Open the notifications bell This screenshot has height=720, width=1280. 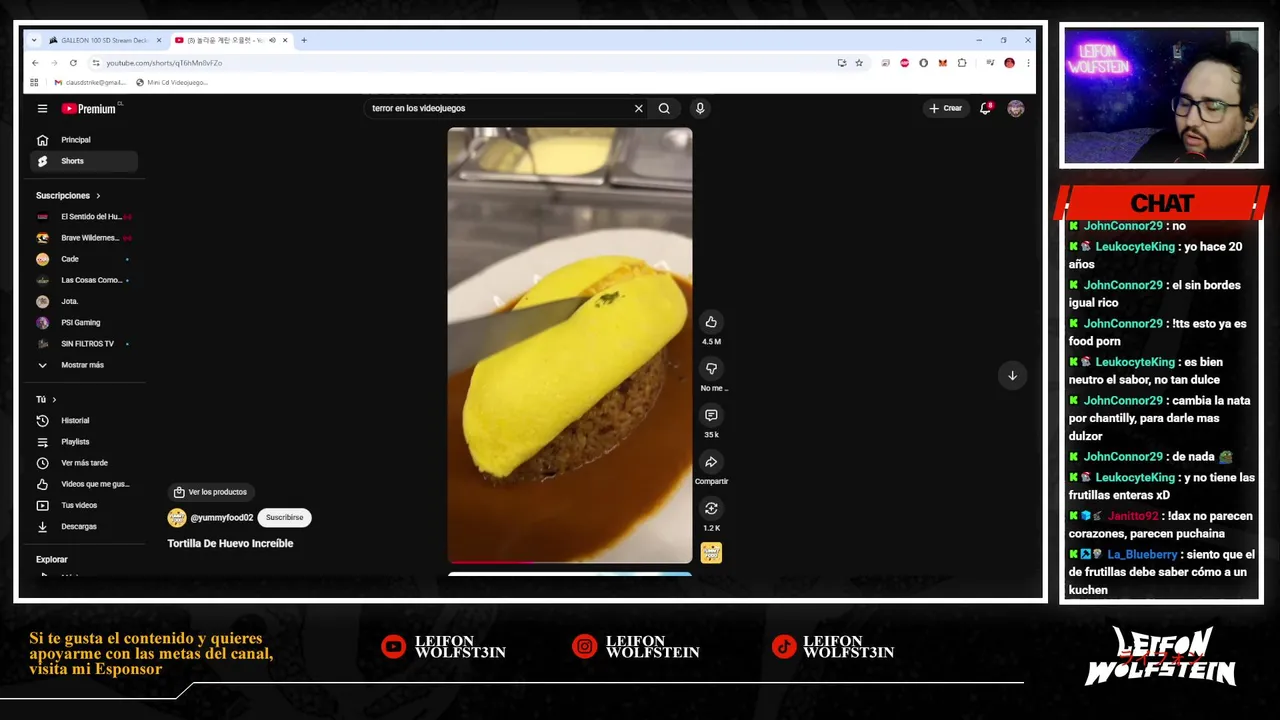[x=985, y=108]
